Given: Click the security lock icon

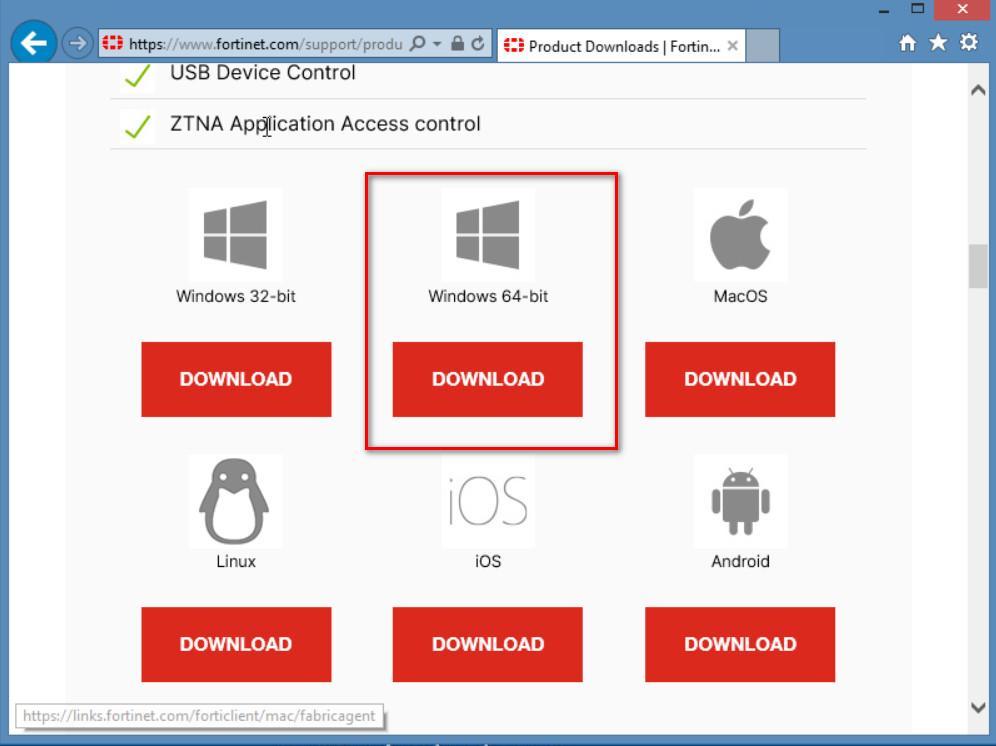Looking at the screenshot, I should coord(457,43).
